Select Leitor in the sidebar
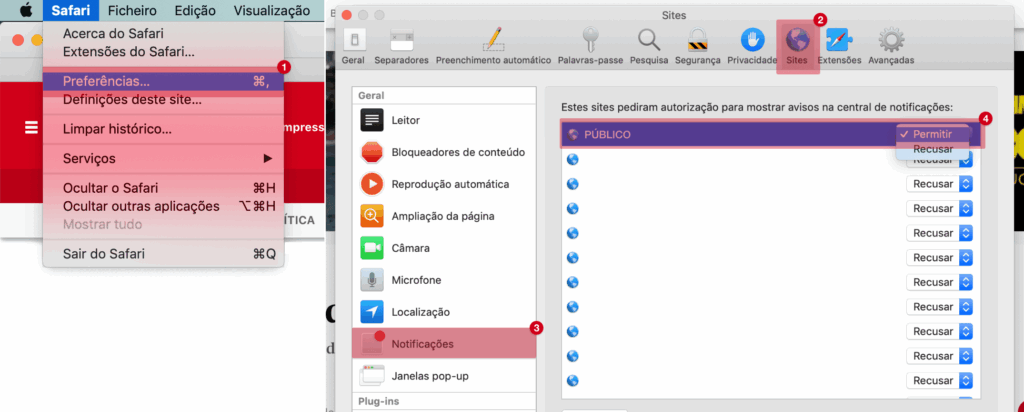 444,120
